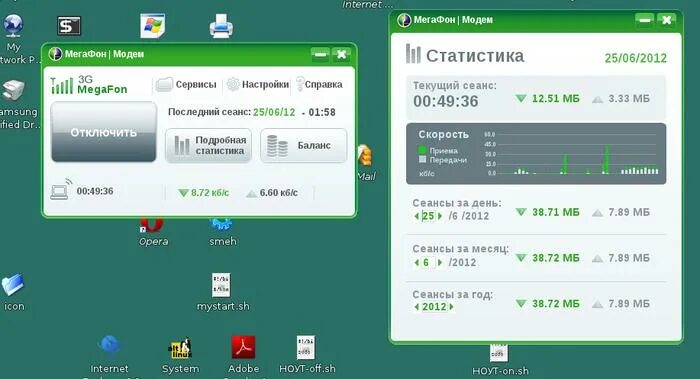700x379 pixels.
Task: Click the My Network Places desktop icon
Action: point(14,25)
